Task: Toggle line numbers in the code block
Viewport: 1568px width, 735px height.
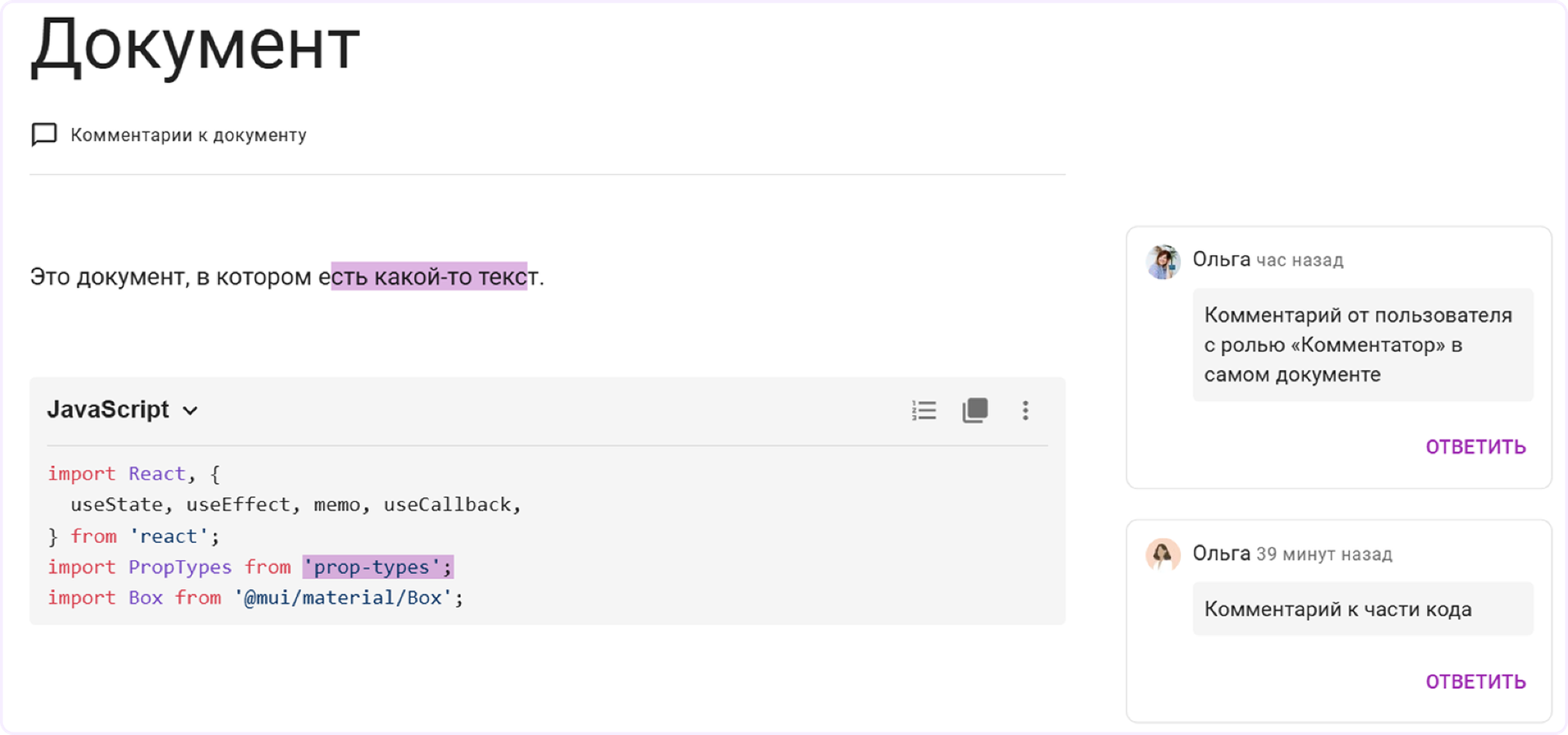Action: point(924,410)
